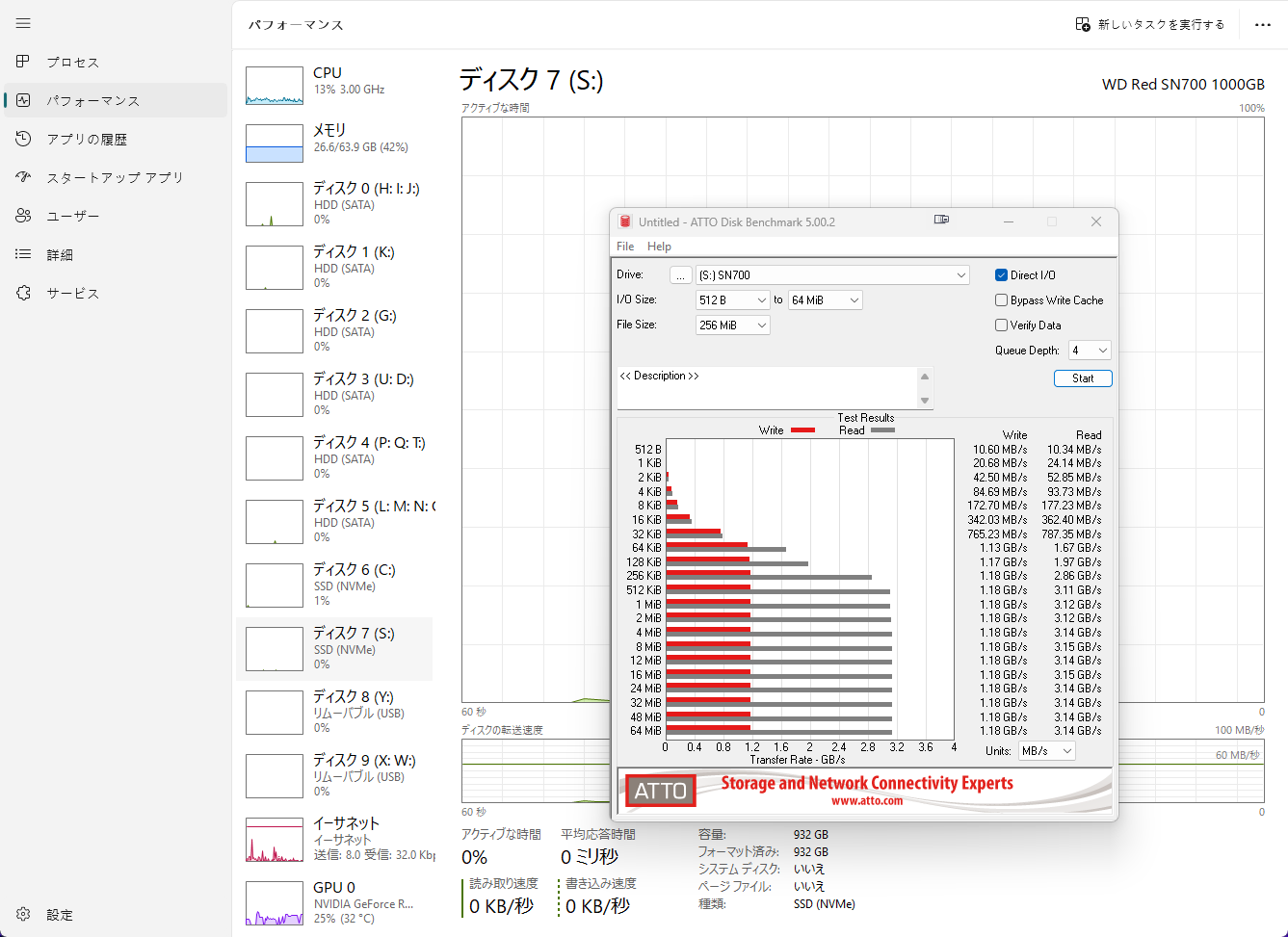The height and width of the screenshot is (937, 1288).
Task: Select the CPU performance graph thumbnail
Action: [x=275, y=86]
